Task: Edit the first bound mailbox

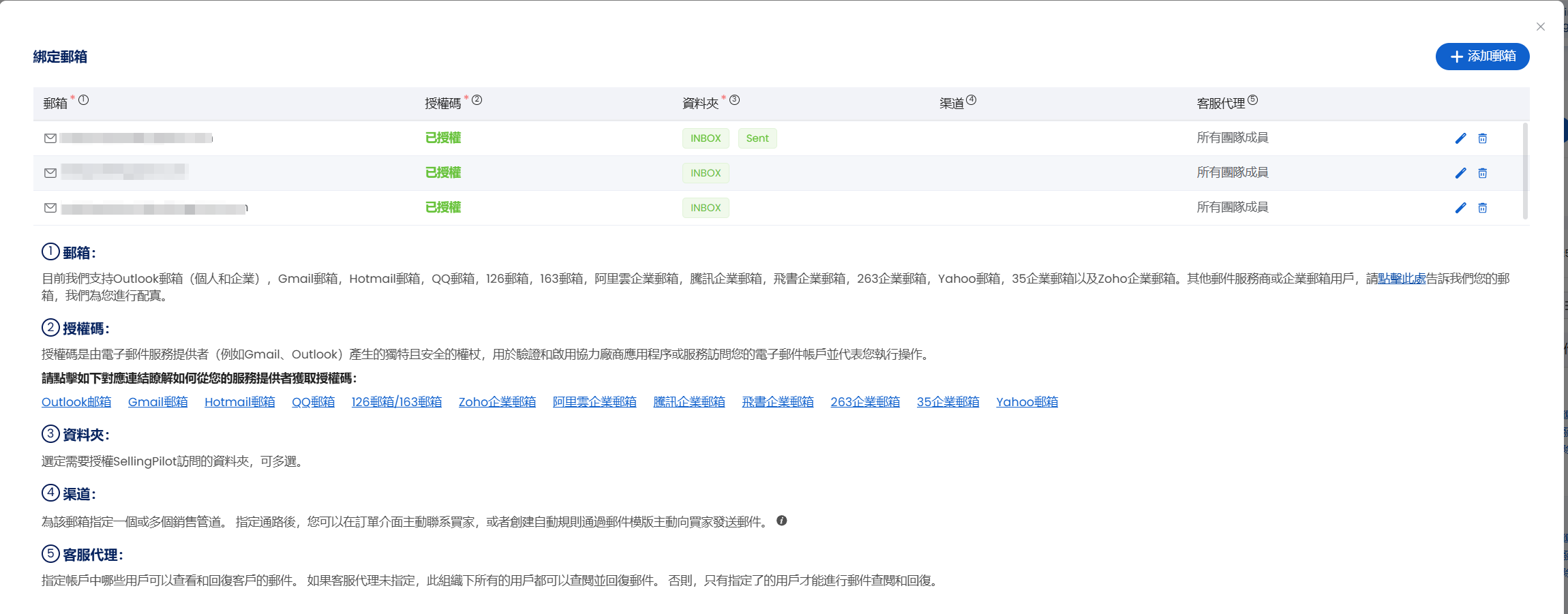Action: click(x=1460, y=138)
